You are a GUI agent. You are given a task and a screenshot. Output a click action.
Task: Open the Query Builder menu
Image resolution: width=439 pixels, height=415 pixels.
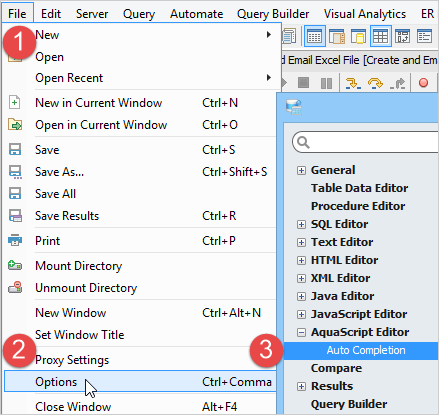(273, 14)
